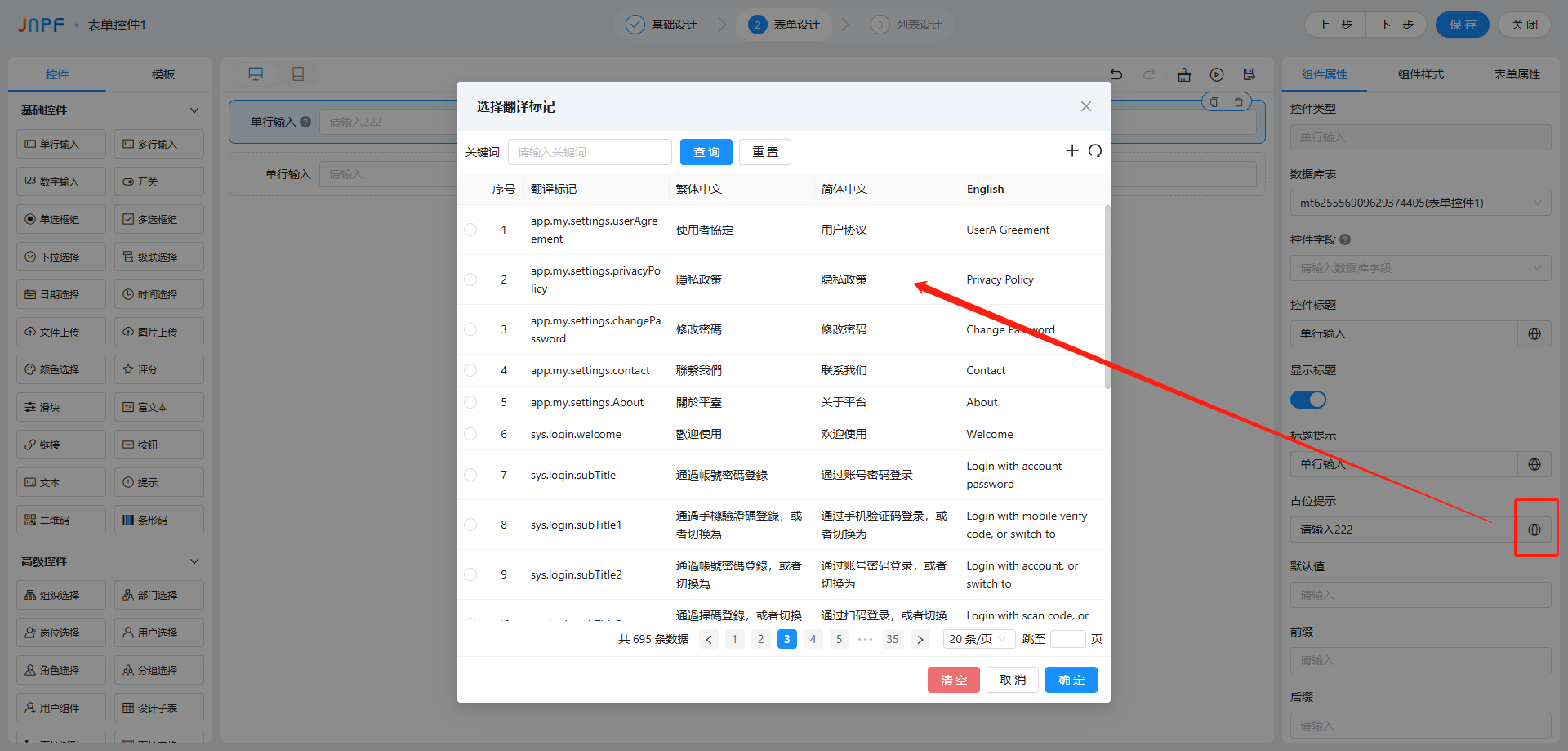1568x751 pixels.
Task: Switch to desktop preview mode icon
Action: point(256,74)
